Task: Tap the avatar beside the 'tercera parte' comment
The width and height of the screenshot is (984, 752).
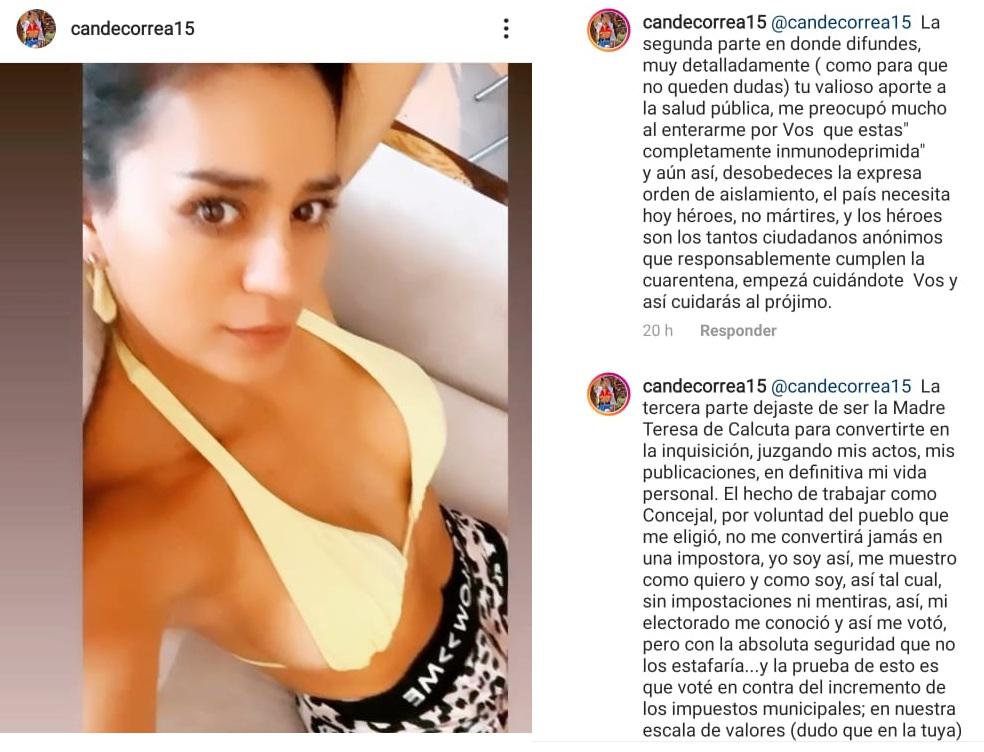Action: click(608, 394)
